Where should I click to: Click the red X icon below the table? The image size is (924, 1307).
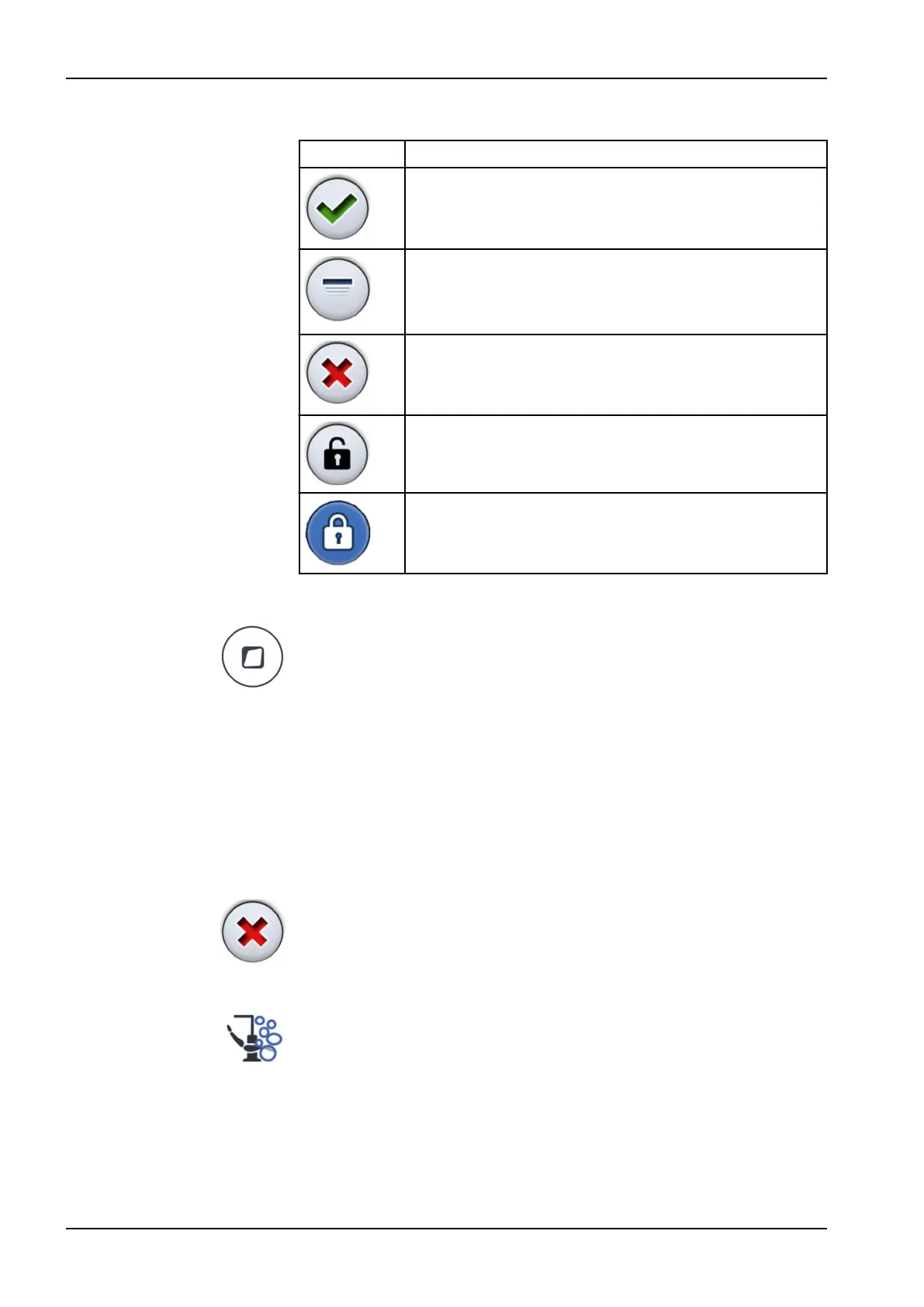click(252, 931)
